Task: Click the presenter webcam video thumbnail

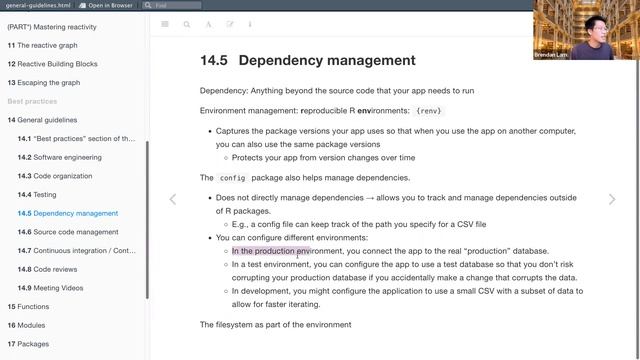Action: point(586,30)
